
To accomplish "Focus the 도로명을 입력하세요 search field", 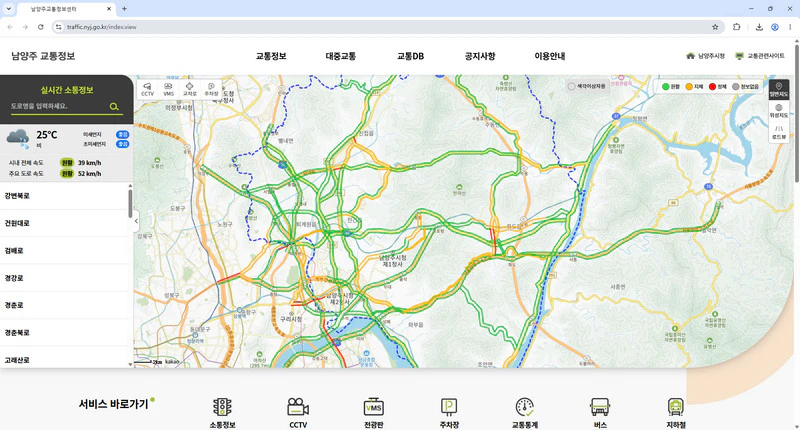I will point(59,106).
